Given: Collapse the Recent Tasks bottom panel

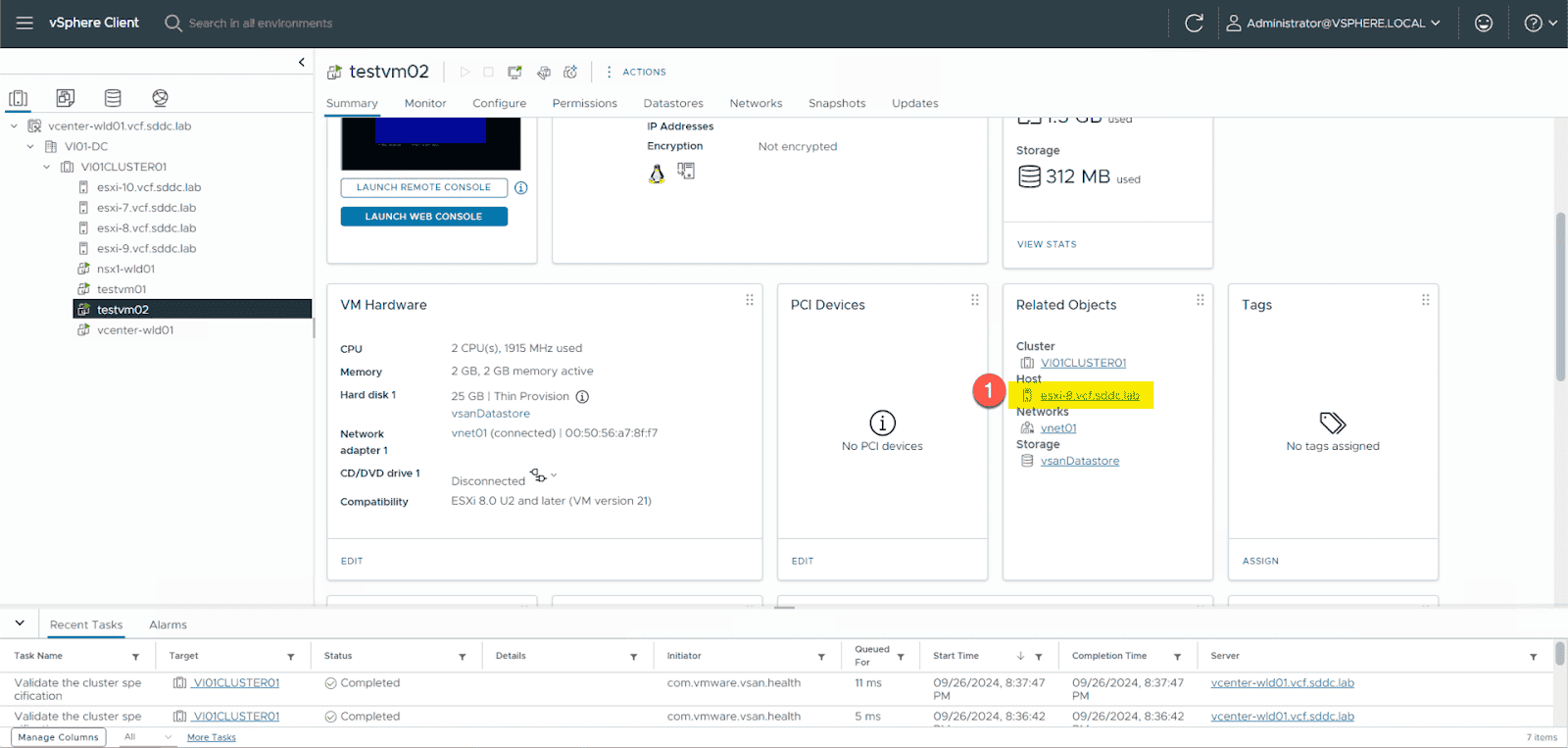Looking at the screenshot, I should (x=20, y=623).
